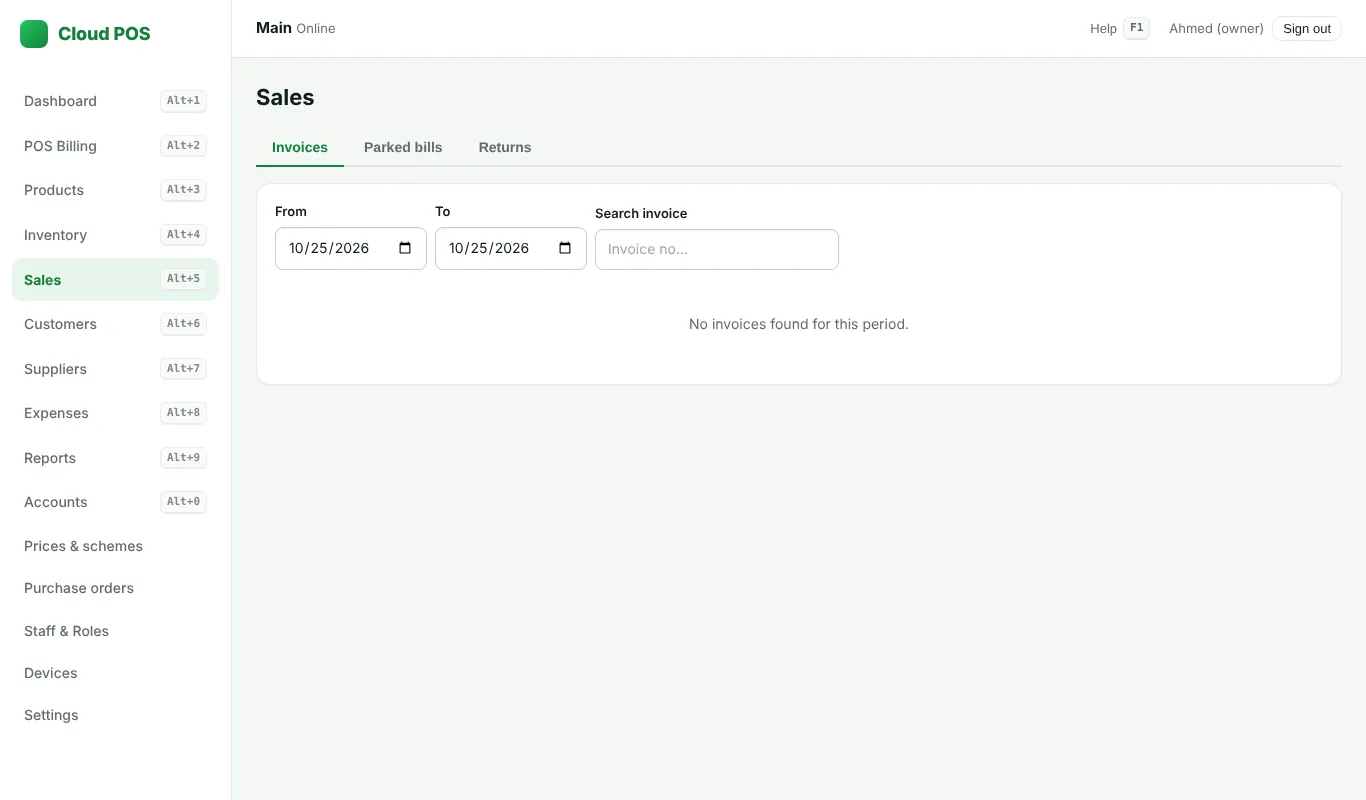View the Reports page
The width and height of the screenshot is (1366, 800).
tap(115, 458)
